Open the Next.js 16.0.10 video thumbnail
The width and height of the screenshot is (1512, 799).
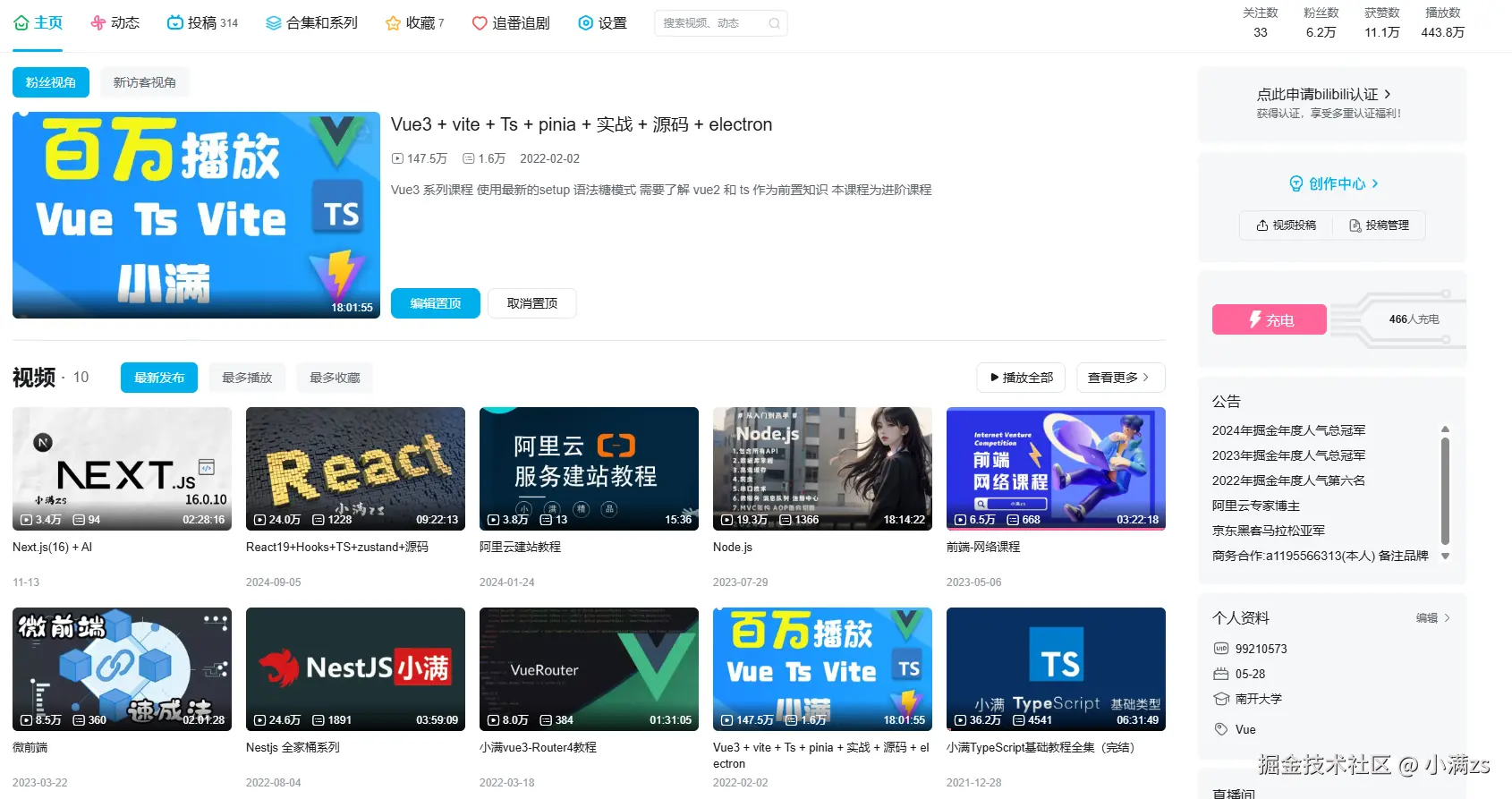122,469
